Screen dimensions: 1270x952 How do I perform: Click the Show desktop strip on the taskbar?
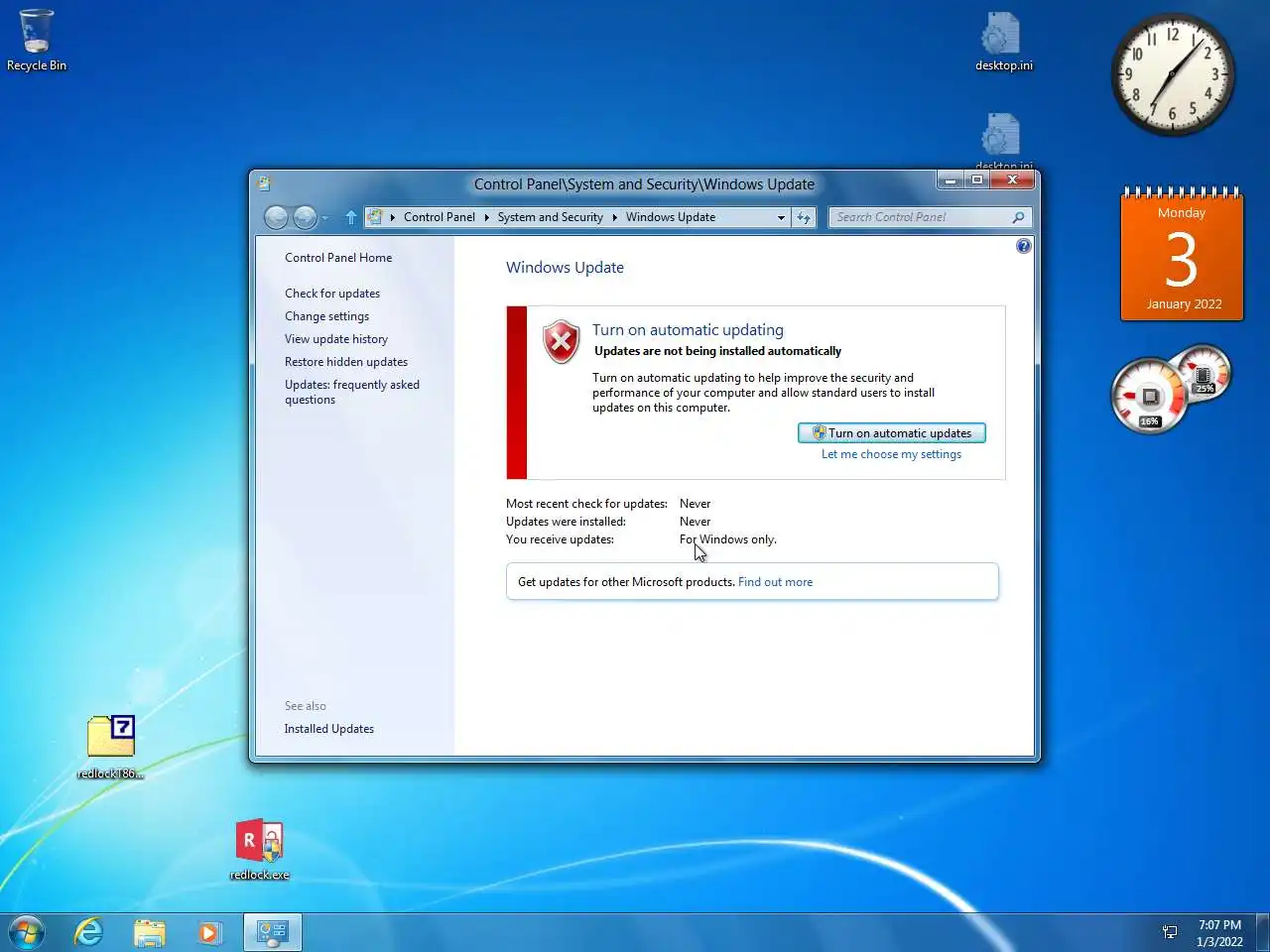[1262, 932]
